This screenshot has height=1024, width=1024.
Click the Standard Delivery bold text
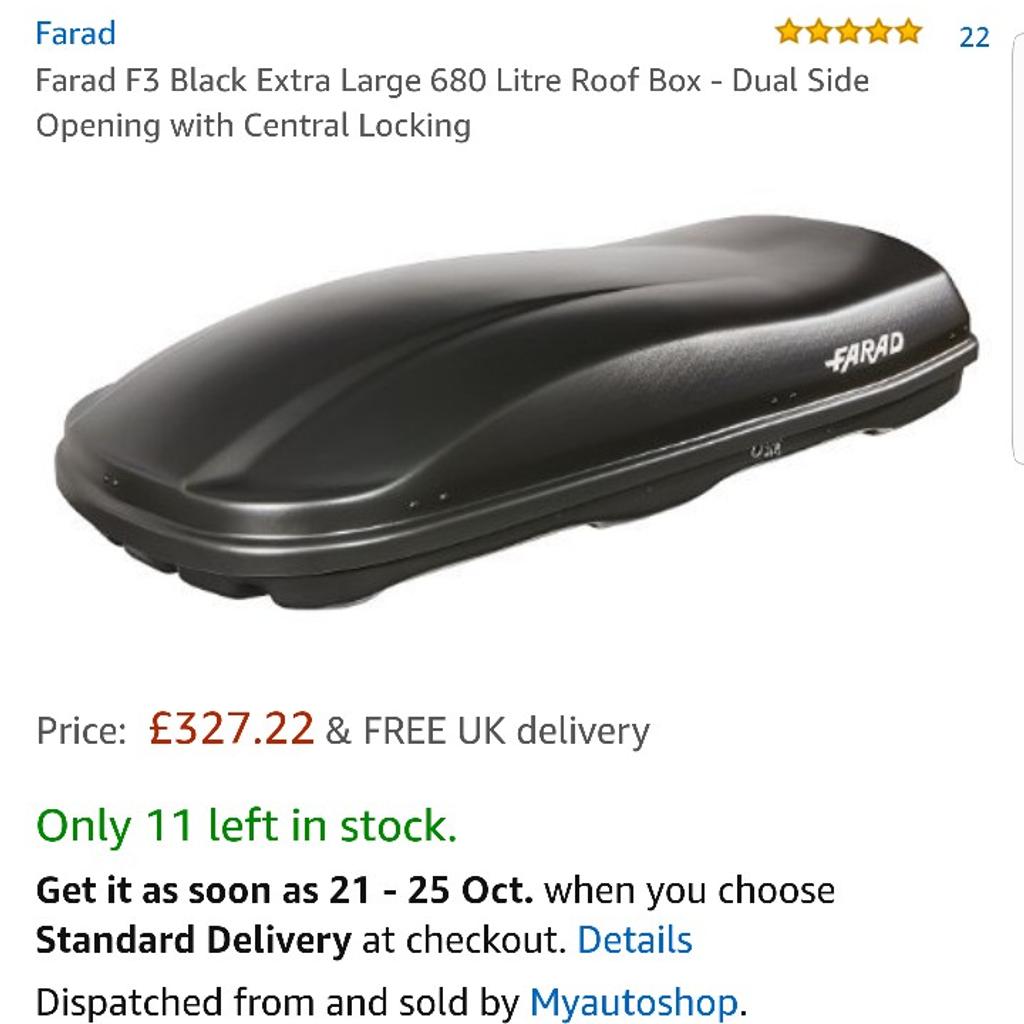pyautogui.click(x=193, y=940)
